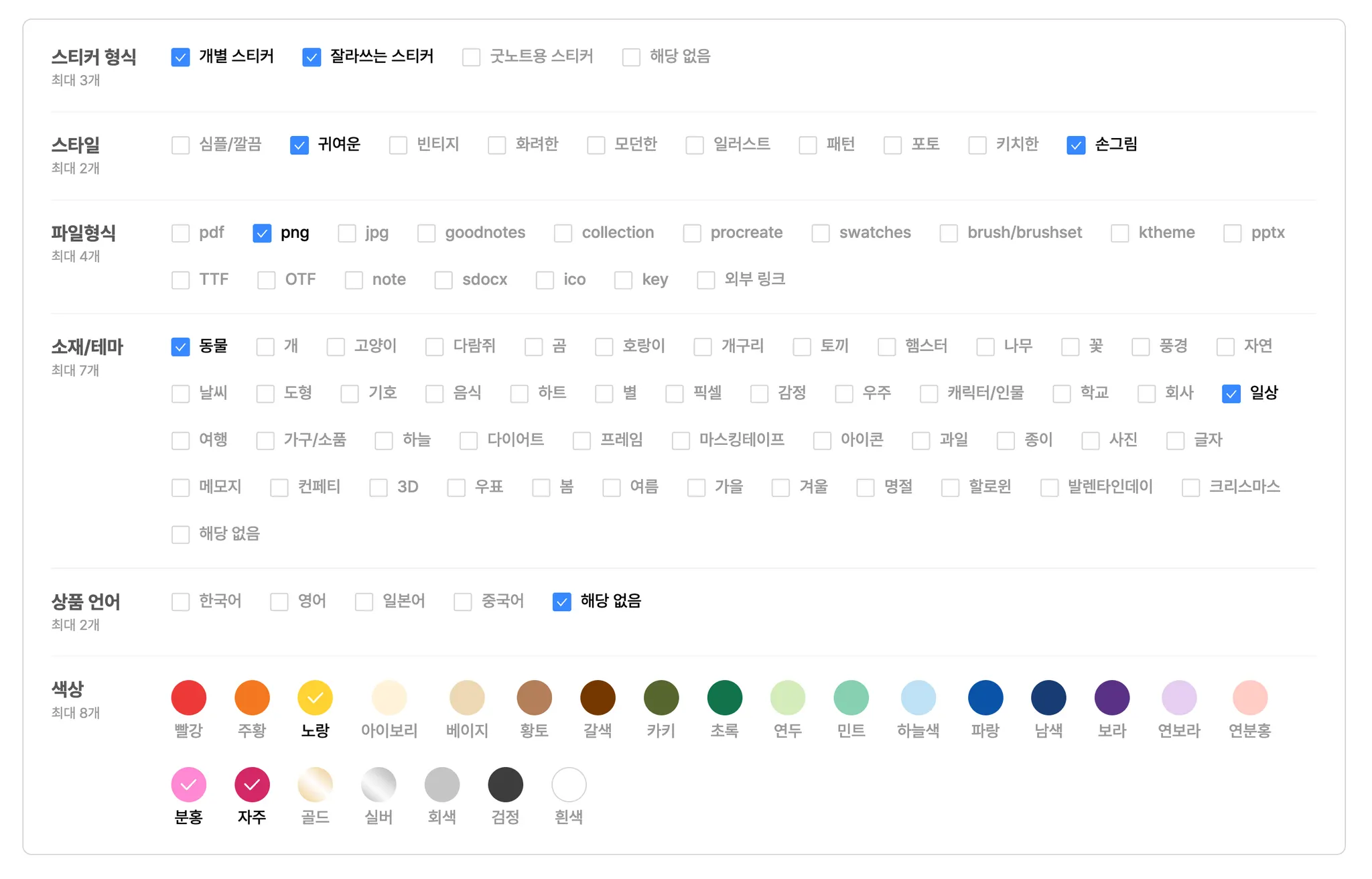
Task: Uncheck the 손그림 style option
Action: coord(1076,145)
